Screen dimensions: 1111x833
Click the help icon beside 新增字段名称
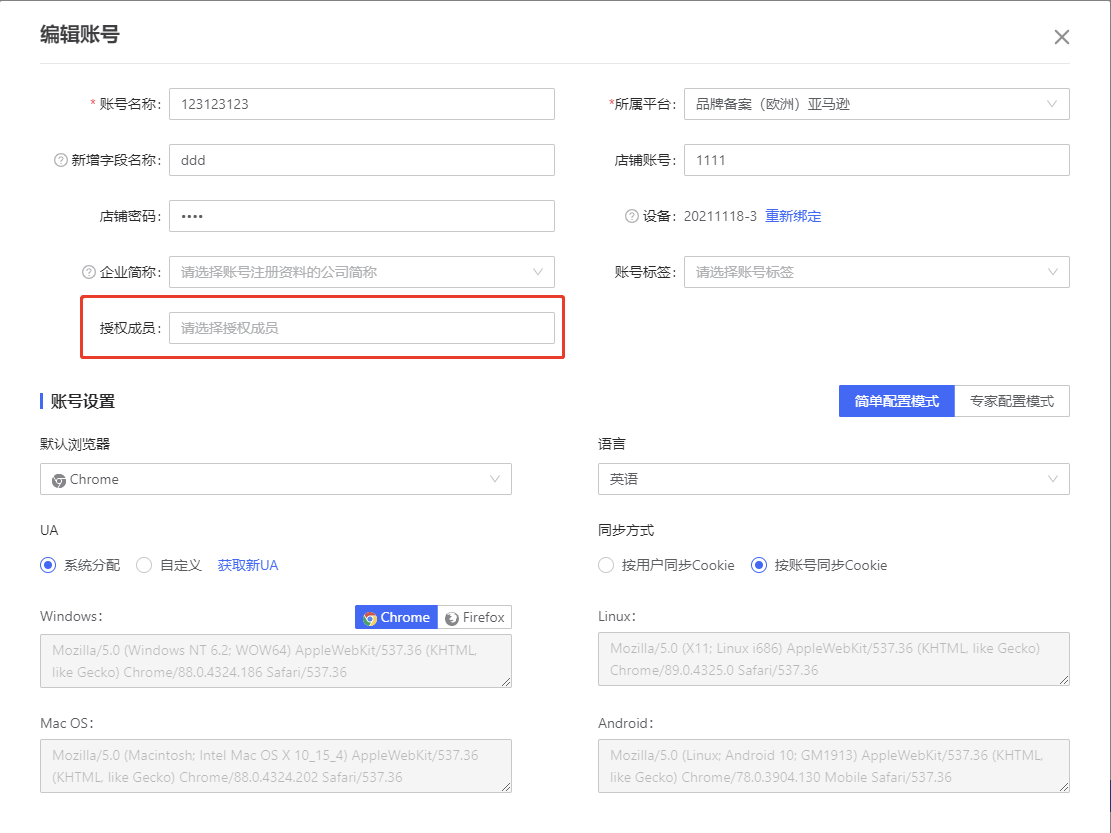pyautogui.click(x=61, y=160)
